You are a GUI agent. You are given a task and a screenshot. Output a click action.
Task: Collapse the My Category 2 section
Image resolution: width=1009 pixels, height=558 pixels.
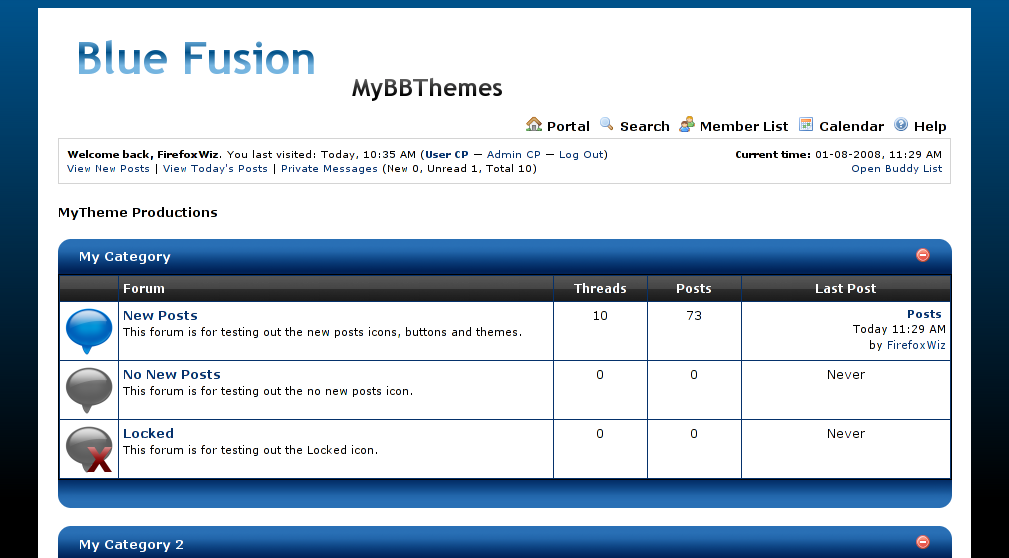tap(923, 543)
